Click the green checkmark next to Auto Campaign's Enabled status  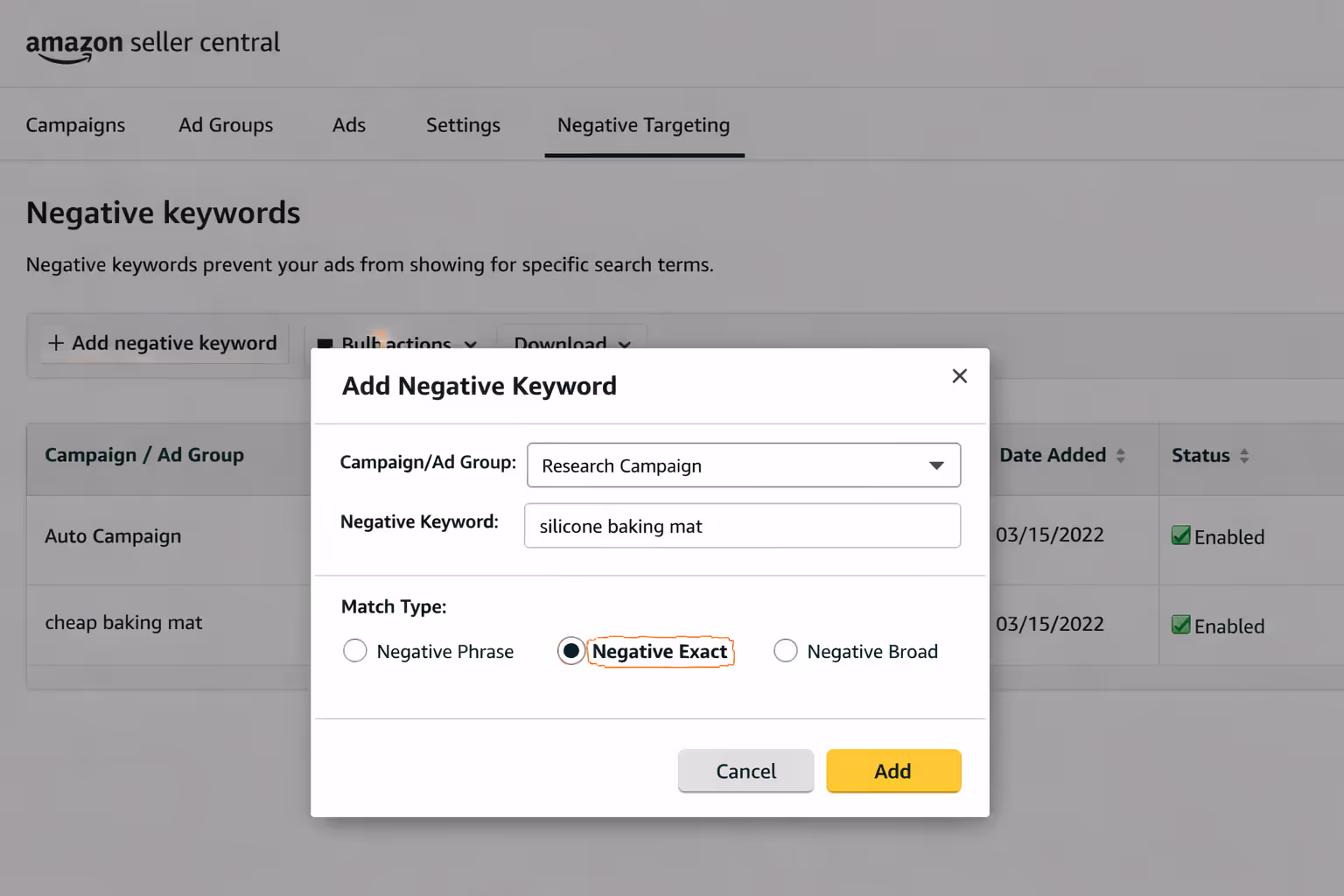[1182, 536]
